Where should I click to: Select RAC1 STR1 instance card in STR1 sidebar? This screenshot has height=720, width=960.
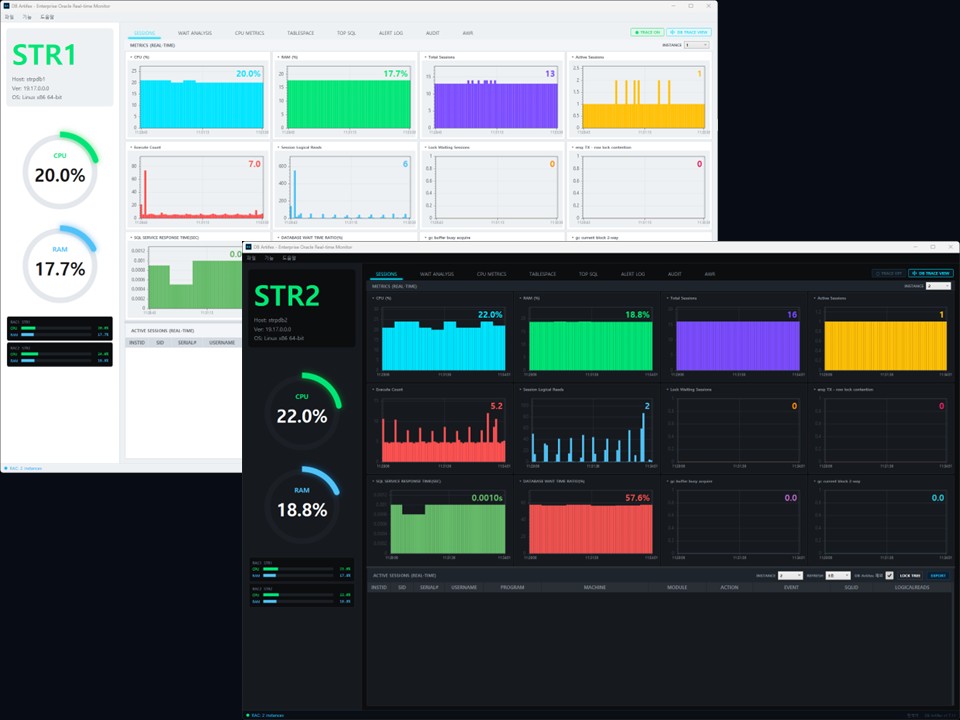pos(60,329)
